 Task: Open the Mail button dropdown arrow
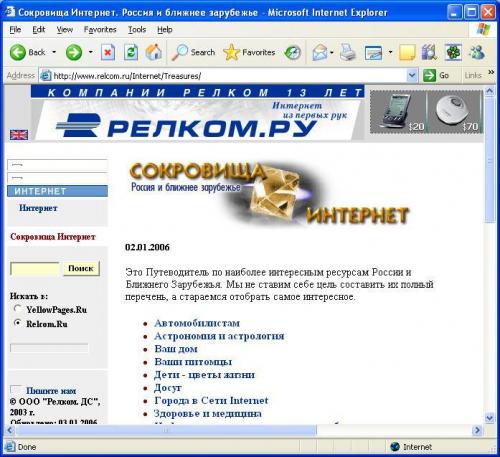(332, 52)
